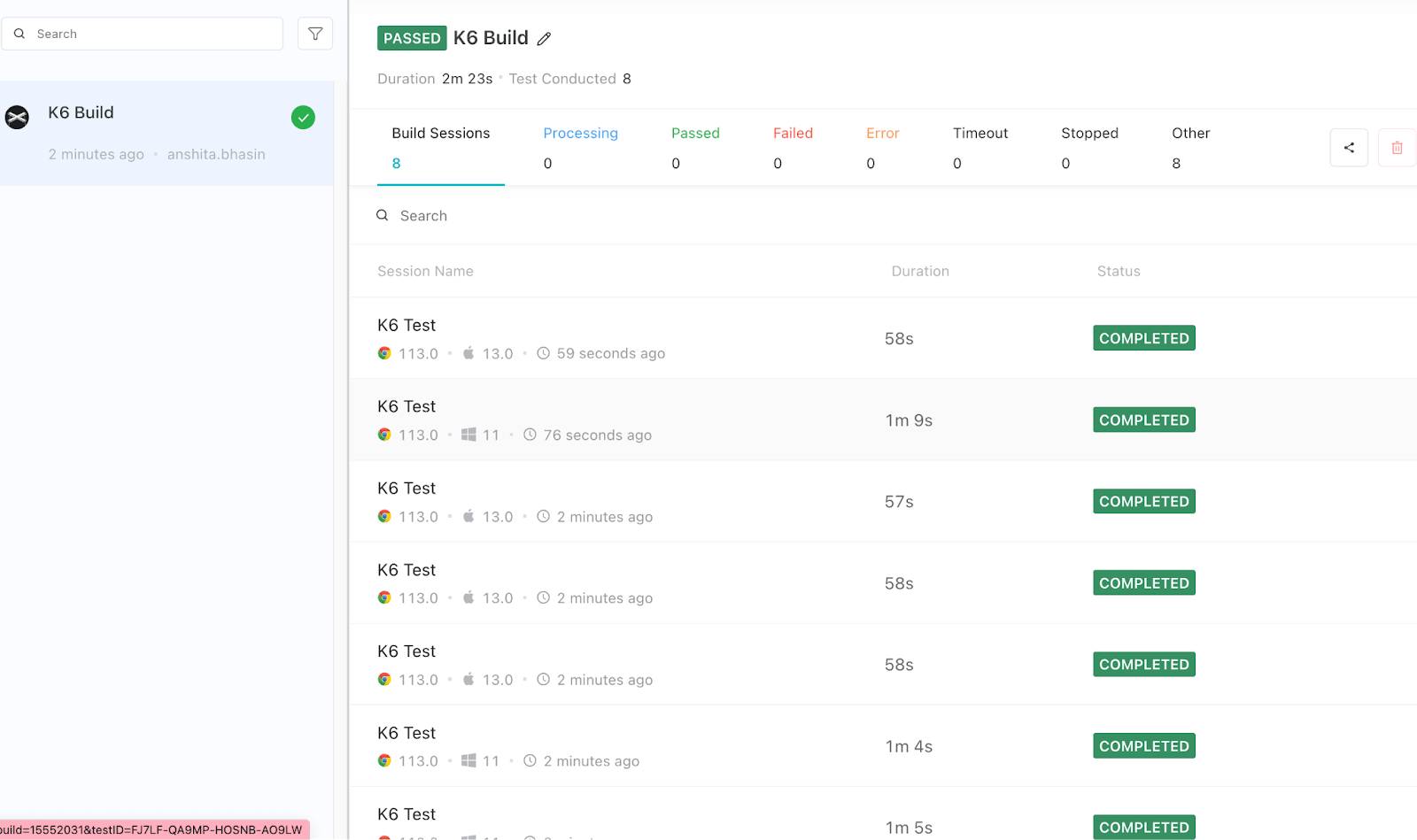Screen dimensions: 1417x840
Task: Click the COMPLETED badge in the 59 seconds ago row
Action: click(x=1144, y=338)
